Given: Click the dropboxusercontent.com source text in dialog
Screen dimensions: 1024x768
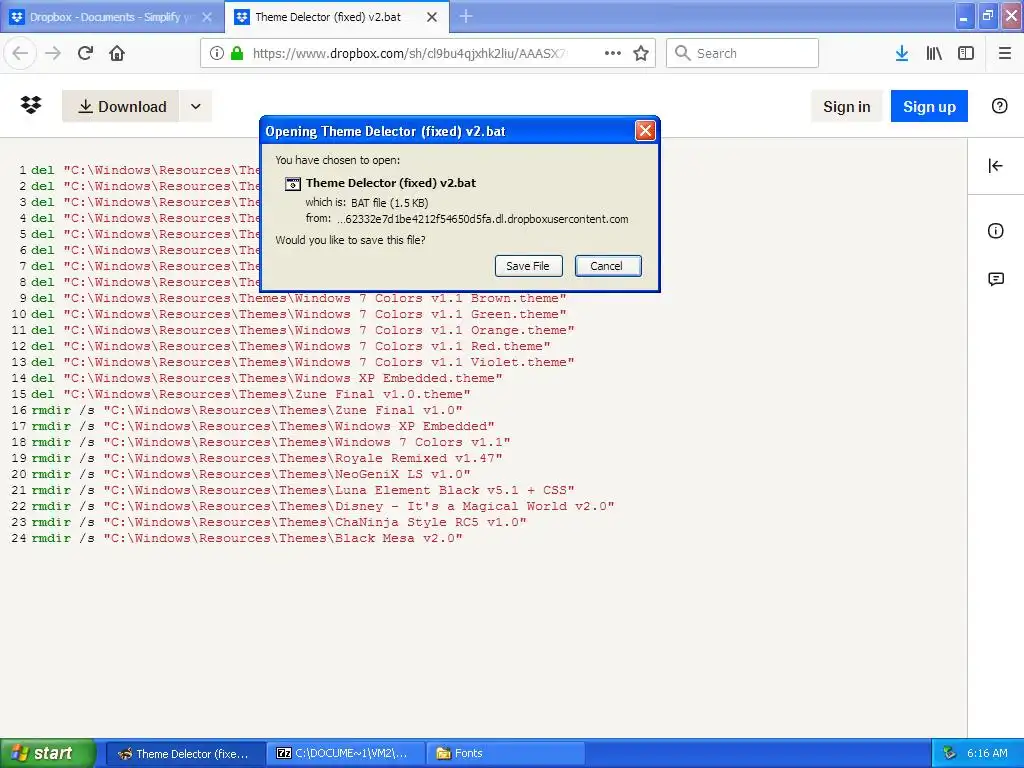Looking at the screenshot, I should point(483,219).
